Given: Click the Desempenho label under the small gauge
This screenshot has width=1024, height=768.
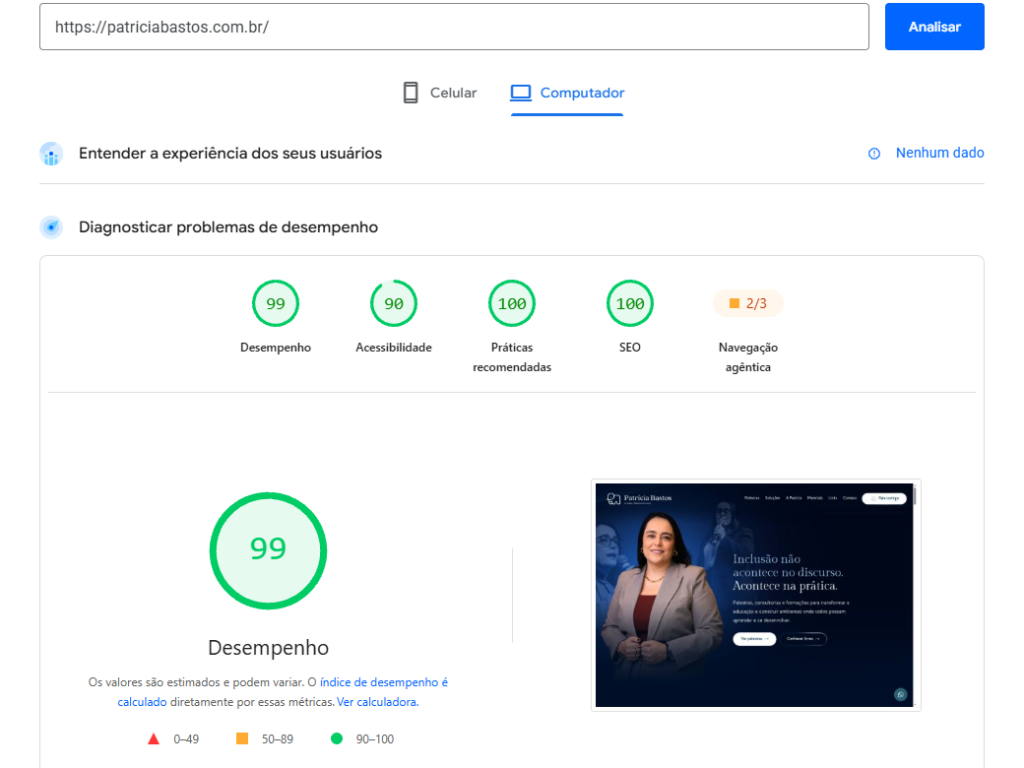Looking at the screenshot, I should (275, 347).
